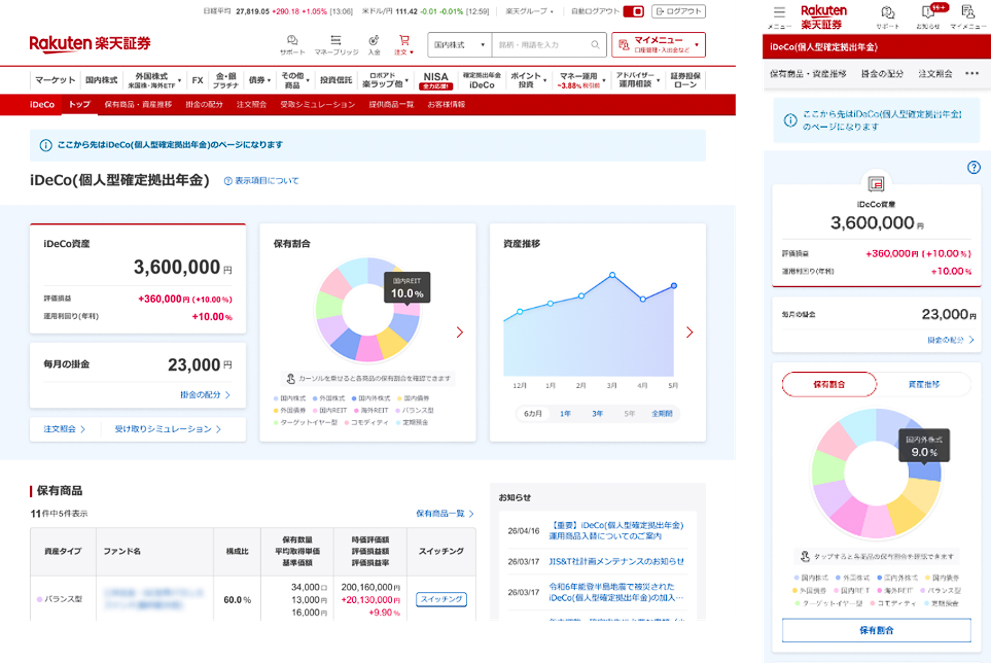Select お客様情報 in the red iDeCo bar
This screenshot has height=663, width=991.
(x=446, y=104)
